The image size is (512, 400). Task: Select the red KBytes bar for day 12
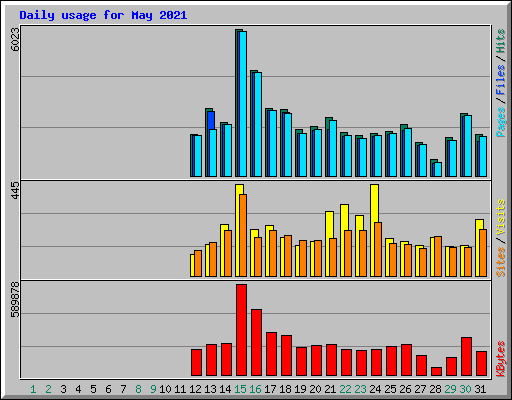(x=197, y=363)
